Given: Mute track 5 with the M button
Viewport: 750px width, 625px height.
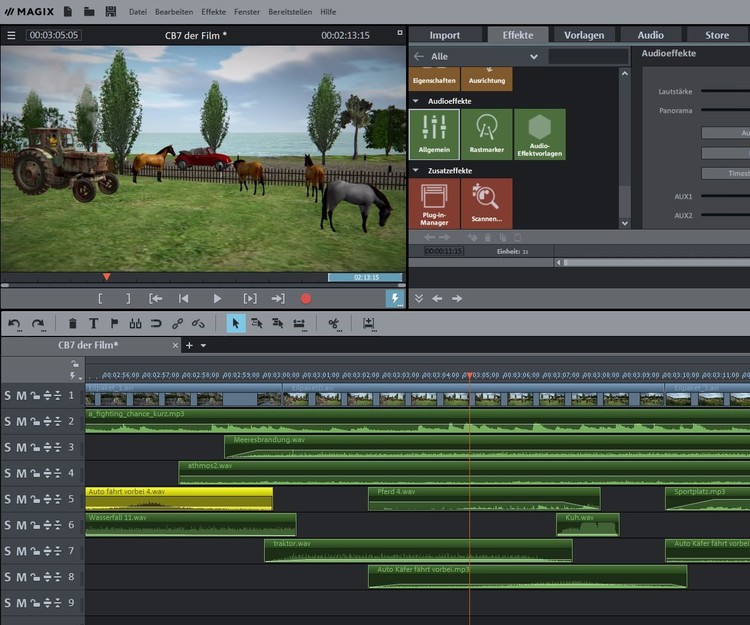Looking at the screenshot, I should (x=22, y=500).
